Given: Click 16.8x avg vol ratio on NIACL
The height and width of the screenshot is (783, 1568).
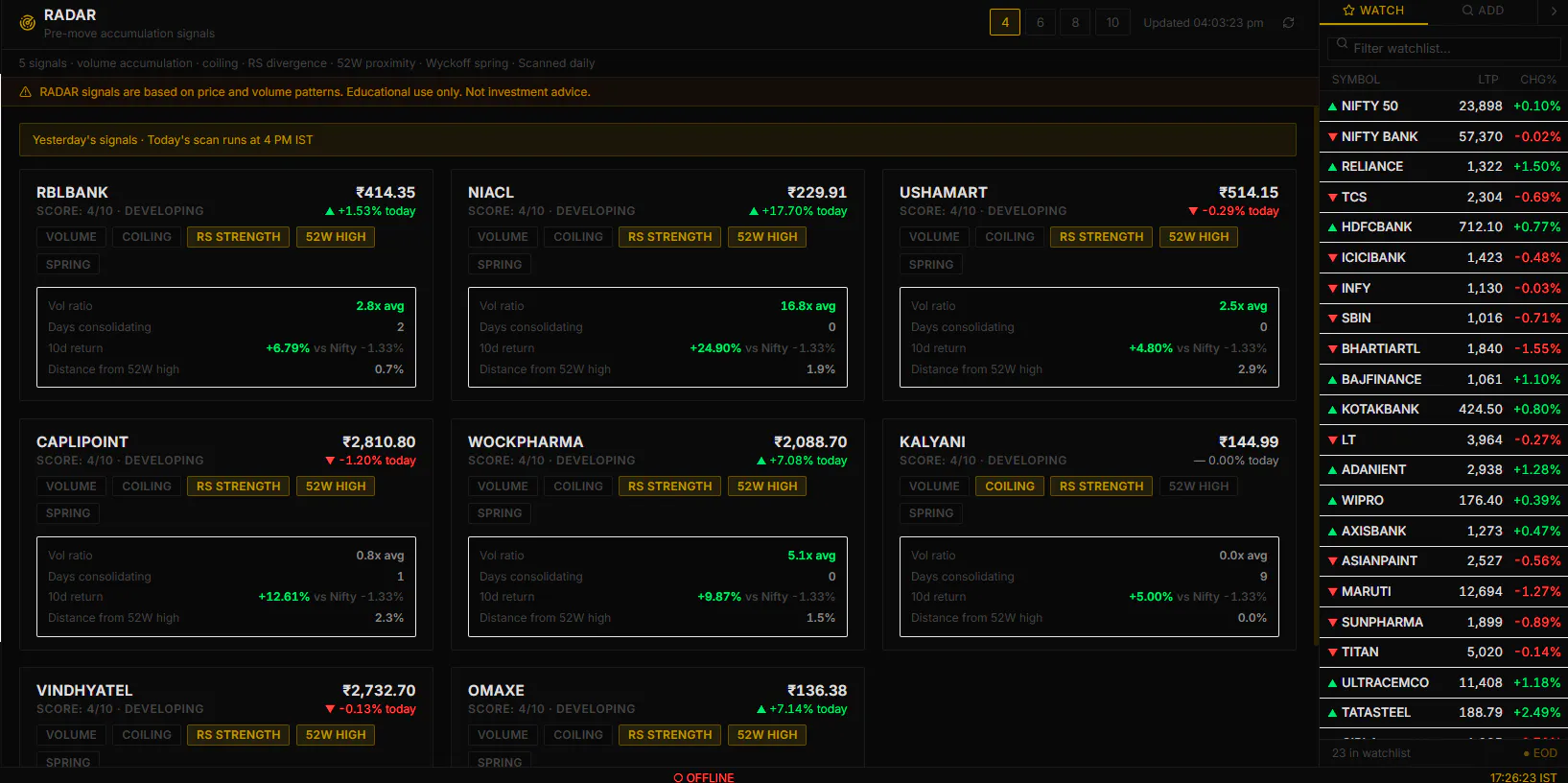Looking at the screenshot, I should [x=807, y=306].
